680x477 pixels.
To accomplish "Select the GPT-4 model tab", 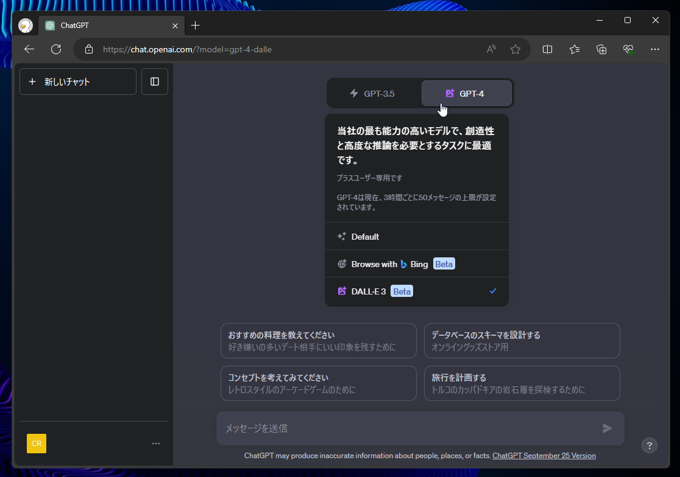I will (x=467, y=93).
